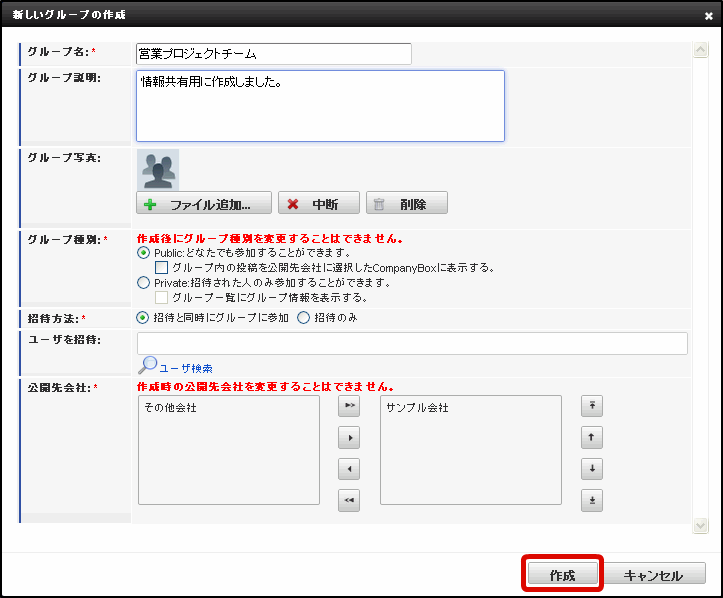
Task: Click the 削除 button
Action: tap(407, 203)
